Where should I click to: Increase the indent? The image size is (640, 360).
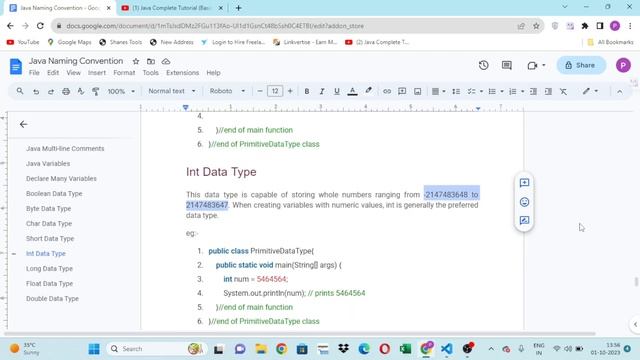point(548,91)
